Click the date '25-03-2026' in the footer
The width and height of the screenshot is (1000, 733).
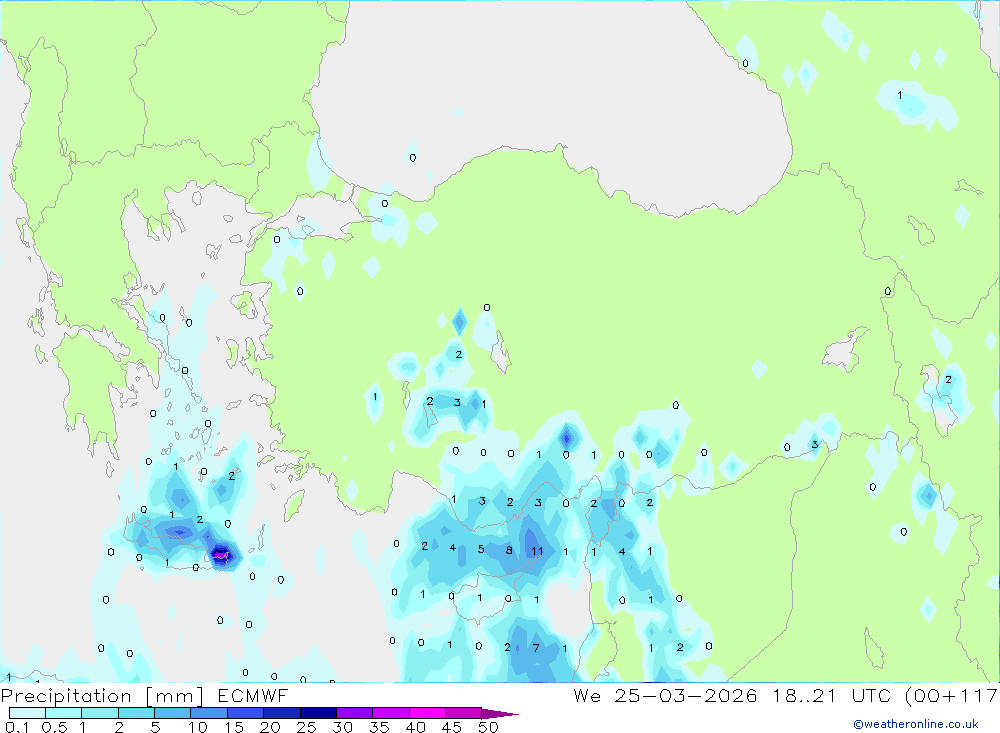point(686,695)
